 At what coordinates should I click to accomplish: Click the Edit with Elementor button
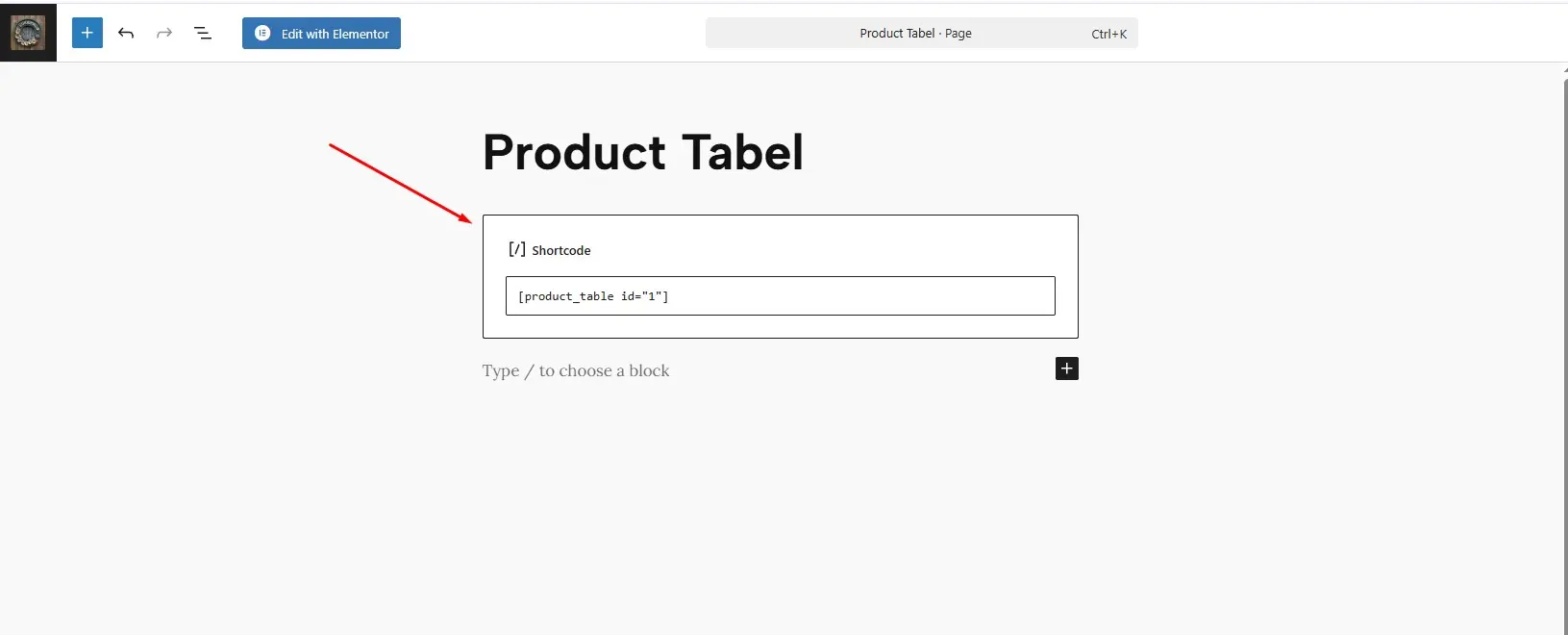point(321,33)
